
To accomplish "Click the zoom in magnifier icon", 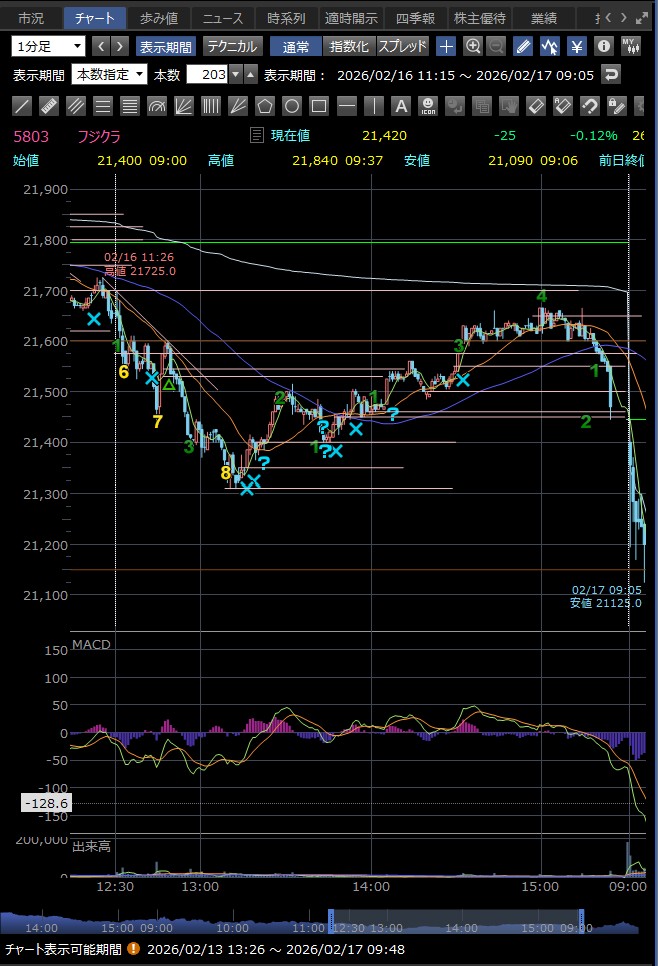I will coord(473,46).
